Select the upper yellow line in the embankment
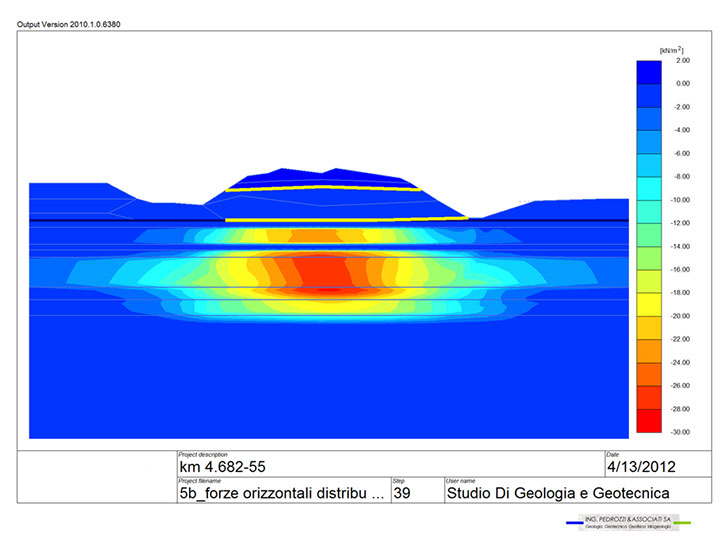 pos(320,188)
